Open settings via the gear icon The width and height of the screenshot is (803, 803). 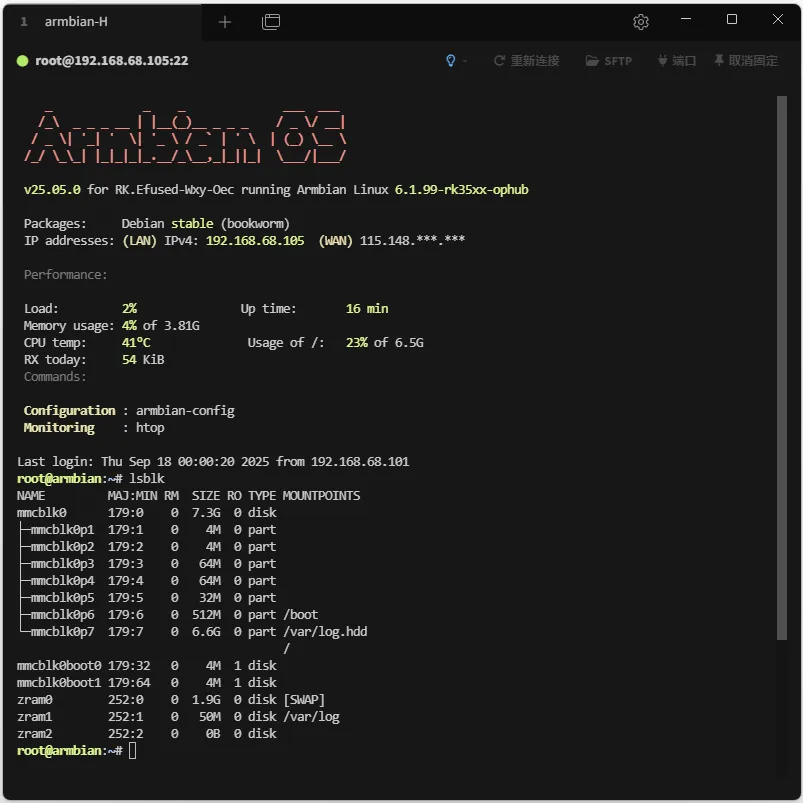[641, 22]
